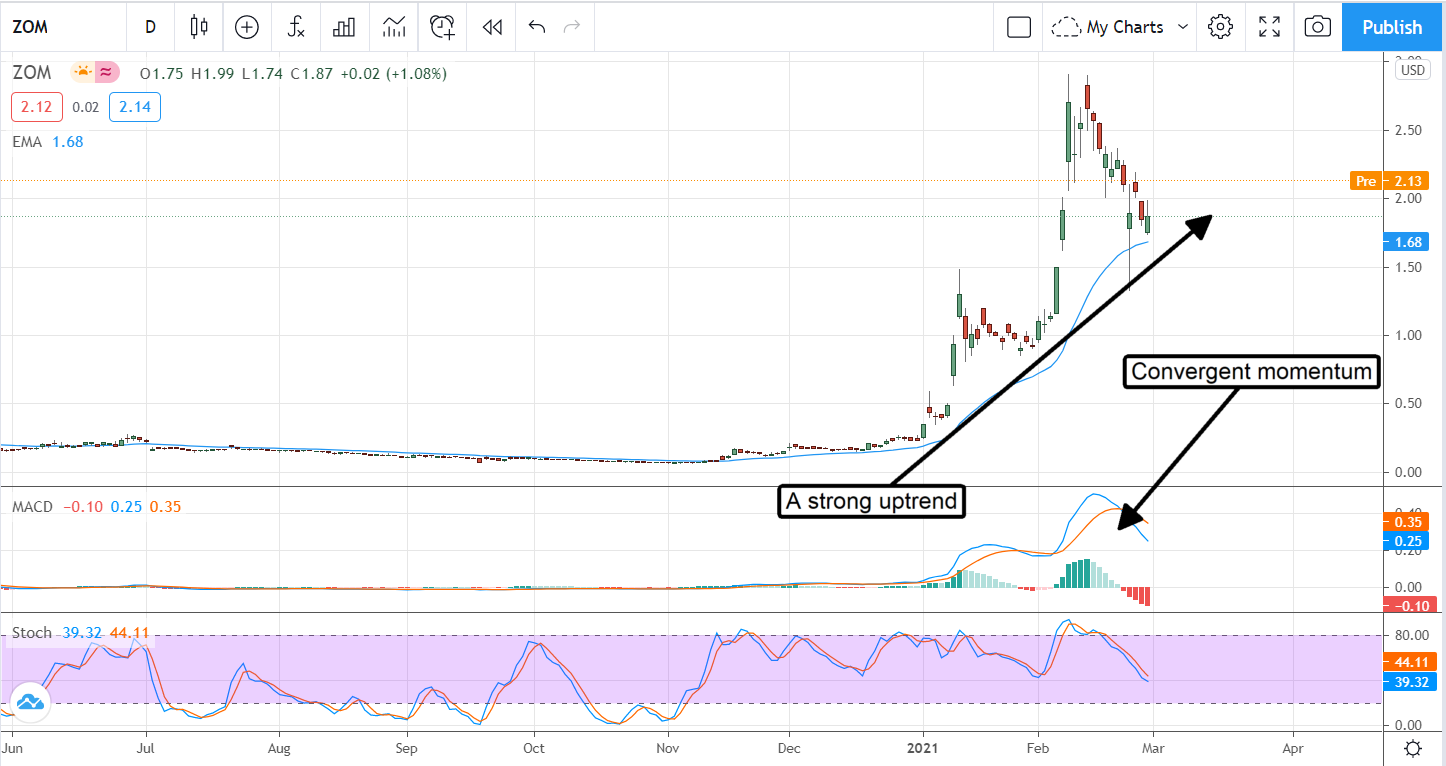Image resolution: width=1446 pixels, height=766 pixels.
Task: Open the candlestick chart style selector
Action: [199, 27]
